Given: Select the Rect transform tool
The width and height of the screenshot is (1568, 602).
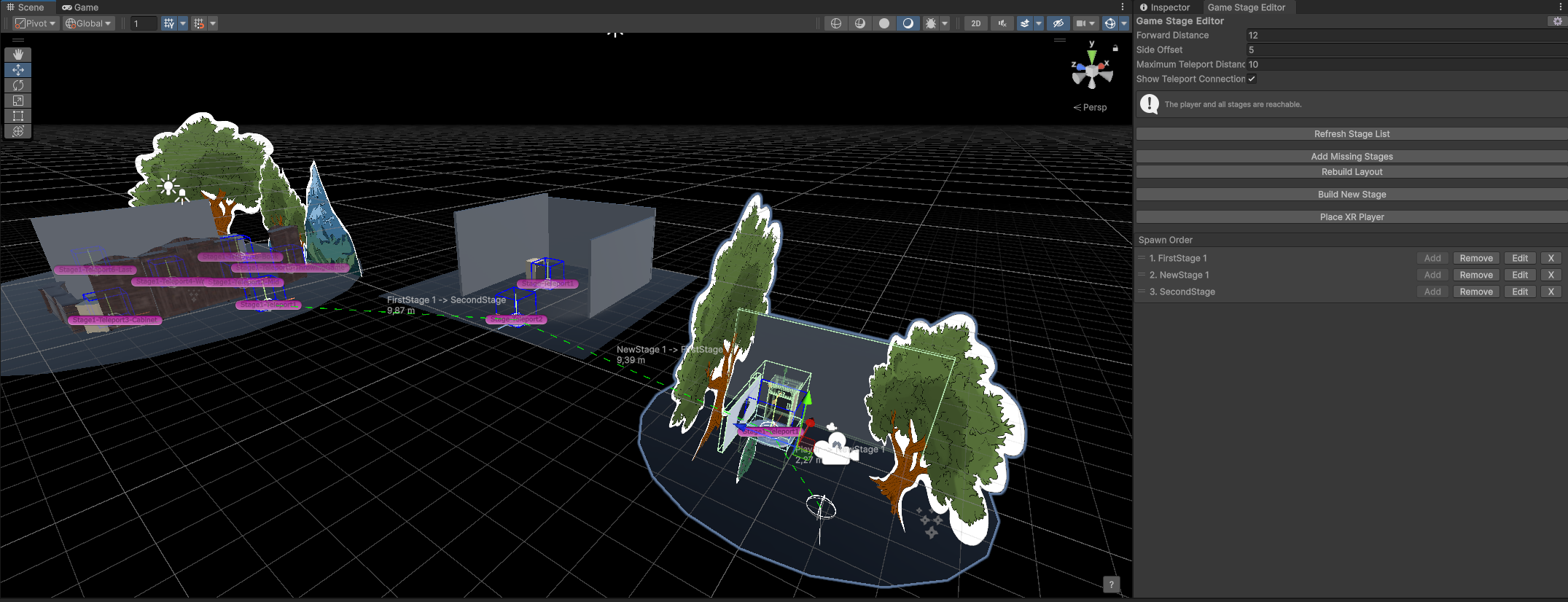Looking at the screenshot, I should (18, 116).
